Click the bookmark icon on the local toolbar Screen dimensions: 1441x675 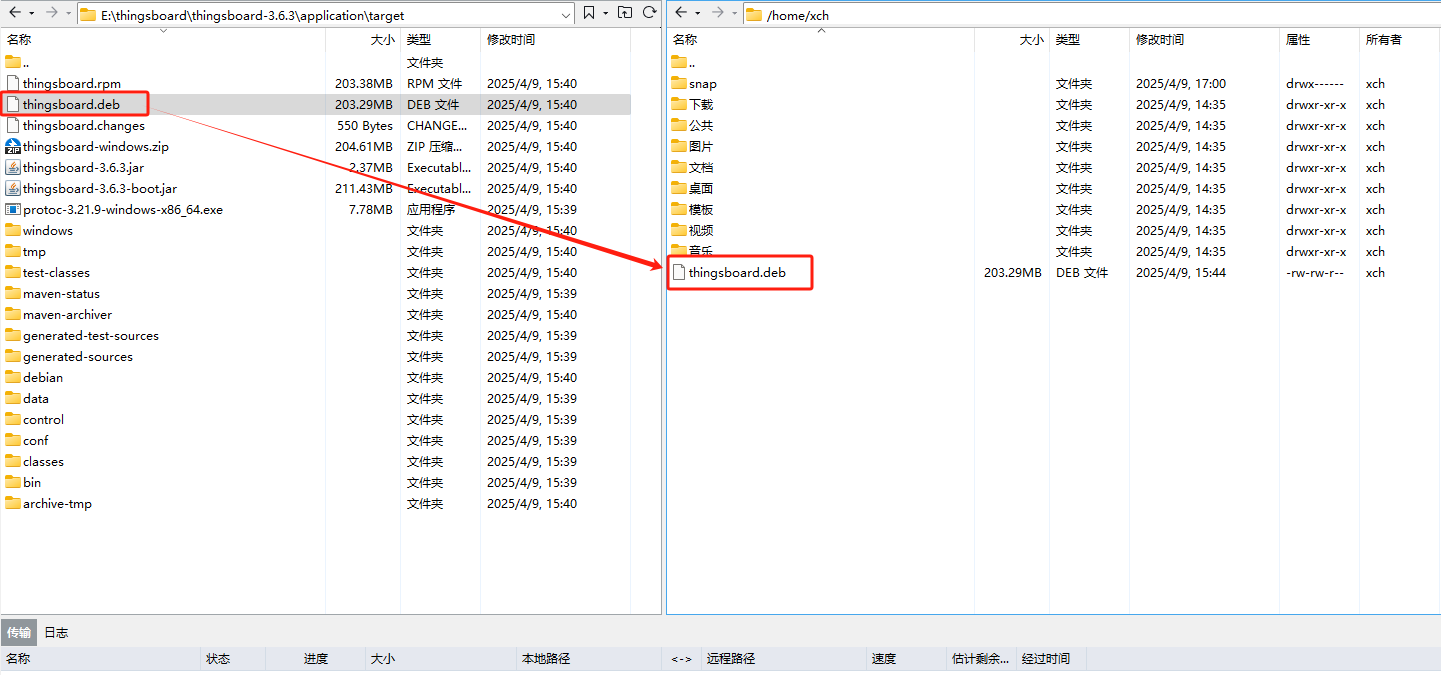pos(589,14)
